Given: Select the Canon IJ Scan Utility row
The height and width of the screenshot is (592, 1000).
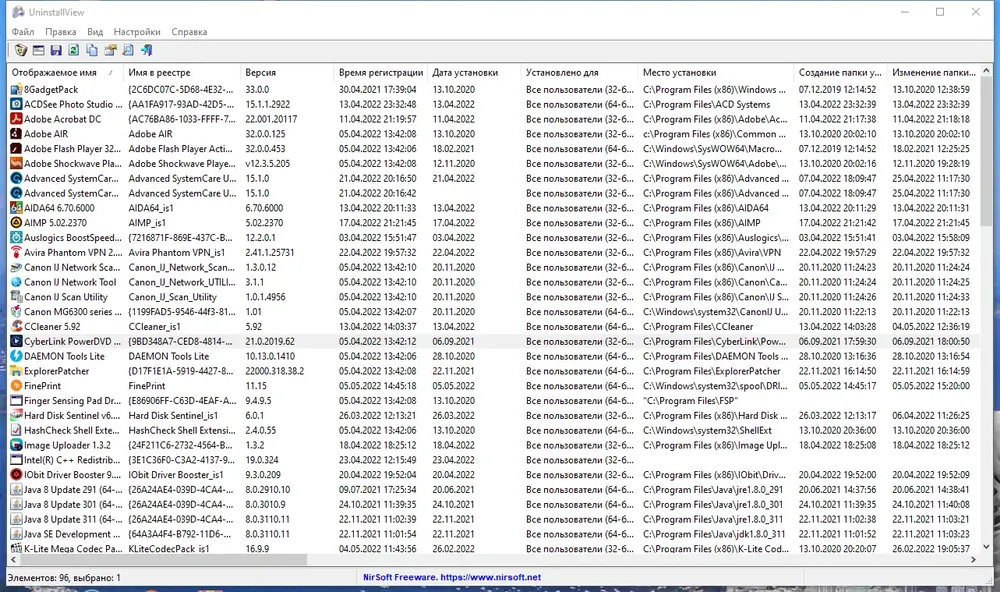Looking at the screenshot, I should 494,297.
